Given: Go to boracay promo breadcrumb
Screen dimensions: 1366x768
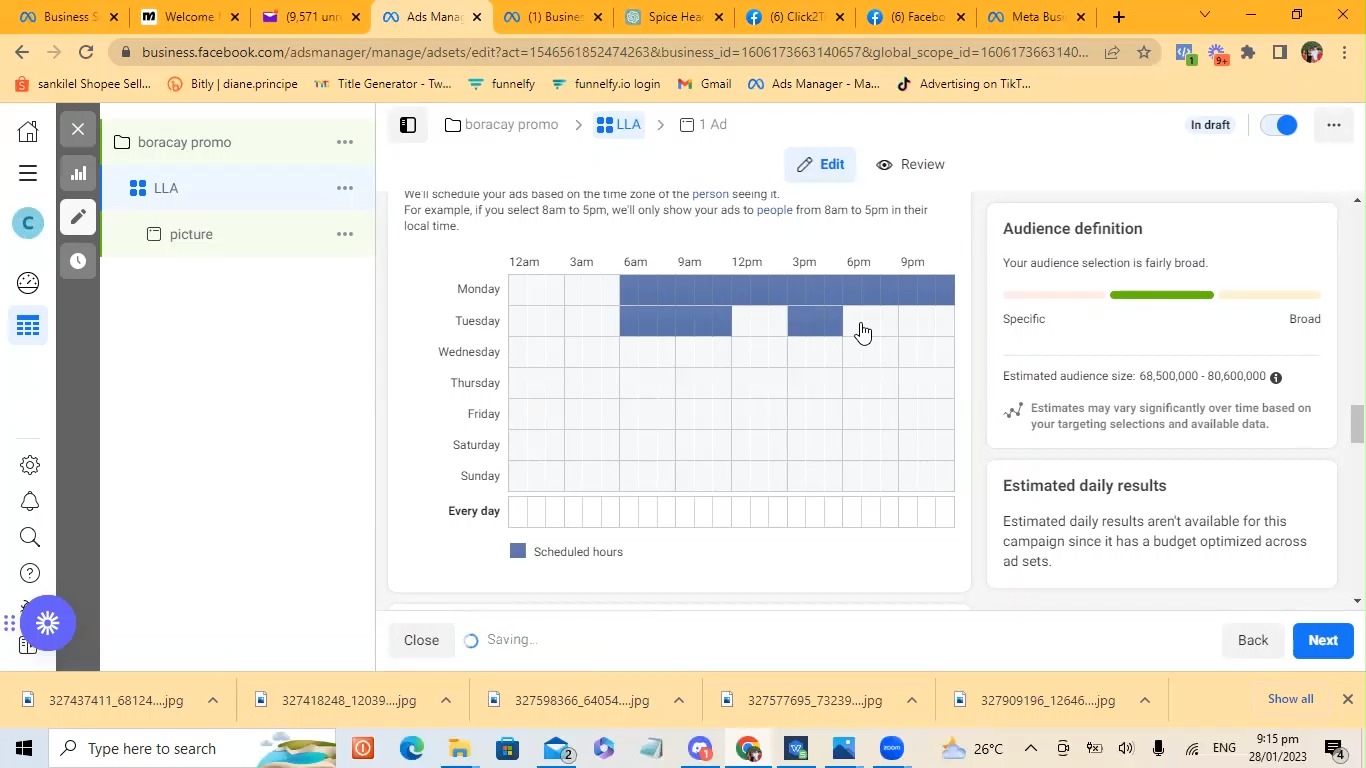Looking at the screenshot, I should click(x=502, y=125).
